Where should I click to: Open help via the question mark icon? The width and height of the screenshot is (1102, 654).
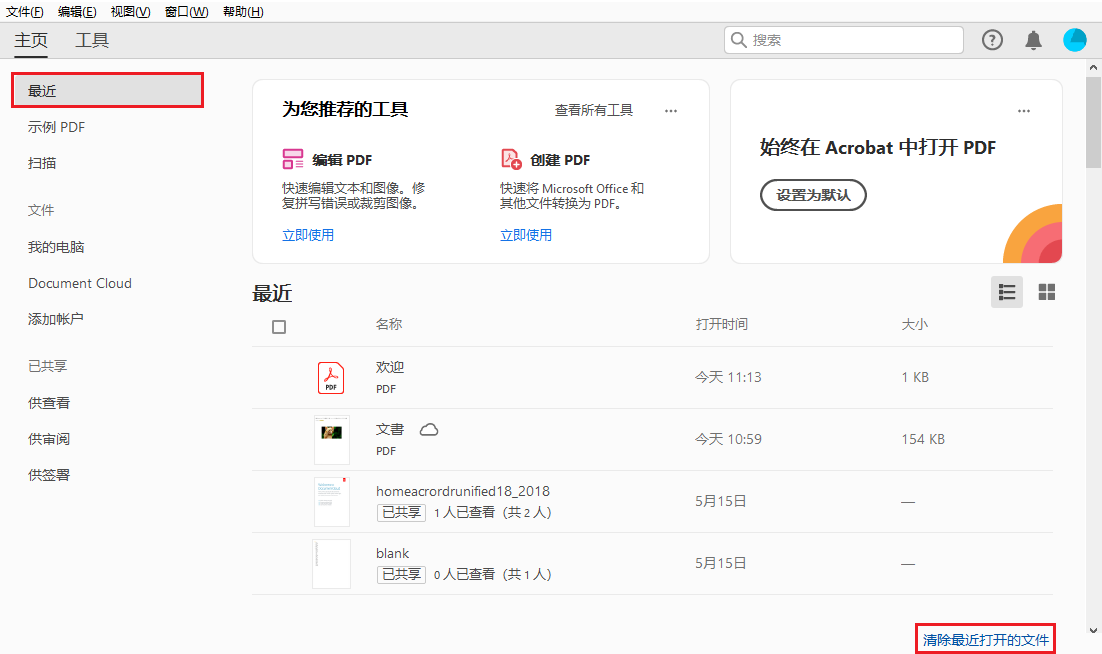(992, 40)
